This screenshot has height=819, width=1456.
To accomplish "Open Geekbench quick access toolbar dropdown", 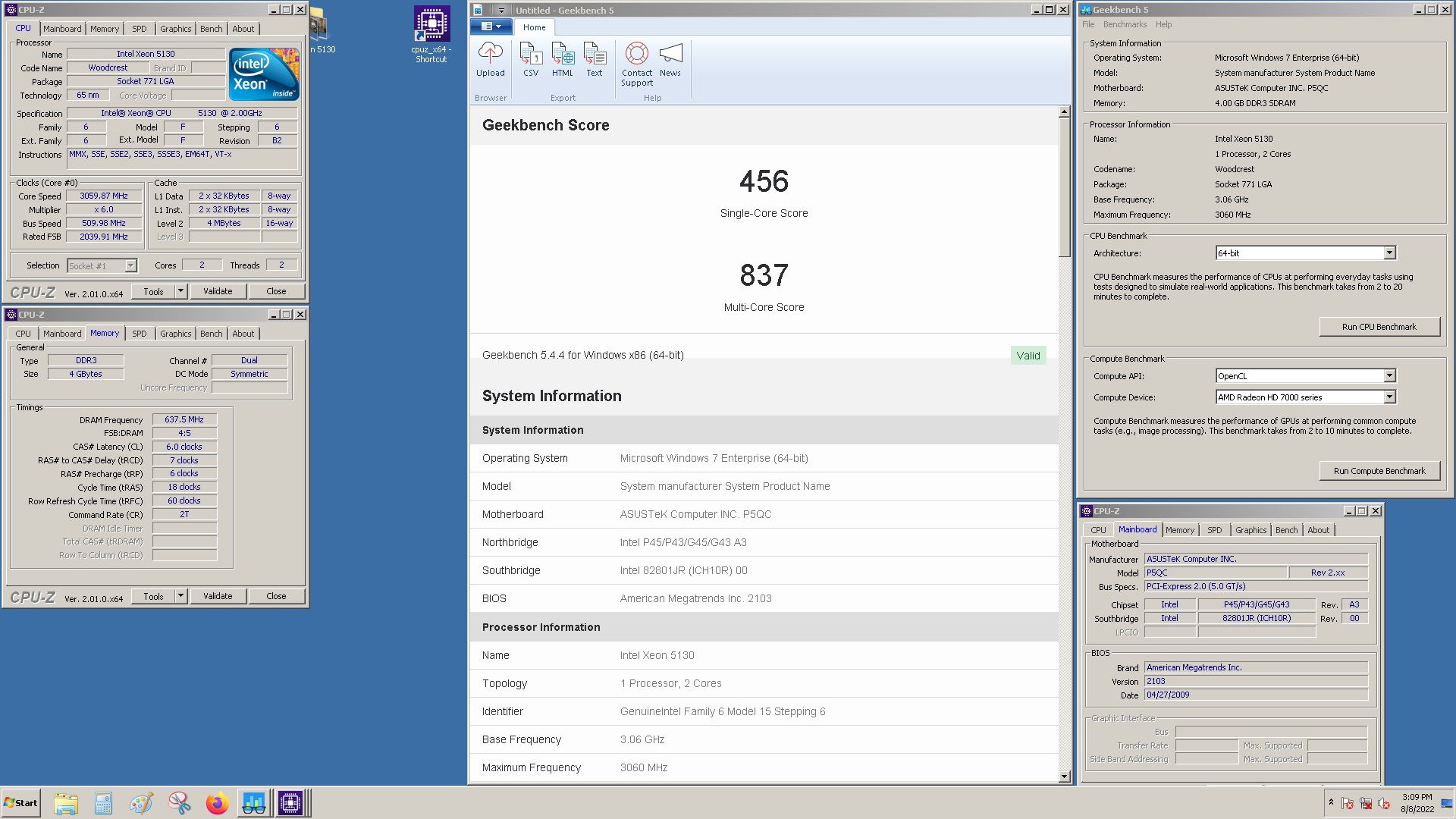I will [x=501, y=10].
